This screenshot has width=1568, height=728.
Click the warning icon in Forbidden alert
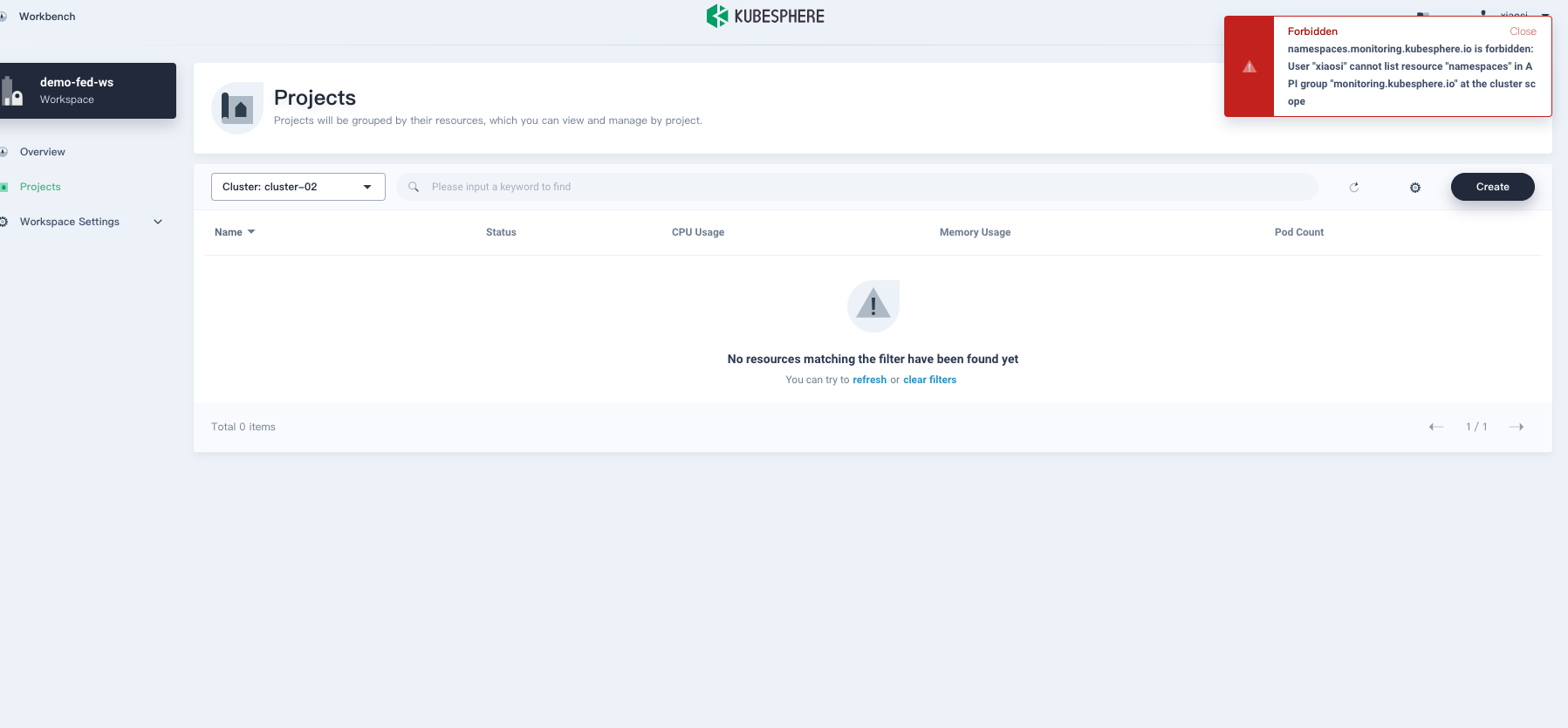(x=1250, y=66)
